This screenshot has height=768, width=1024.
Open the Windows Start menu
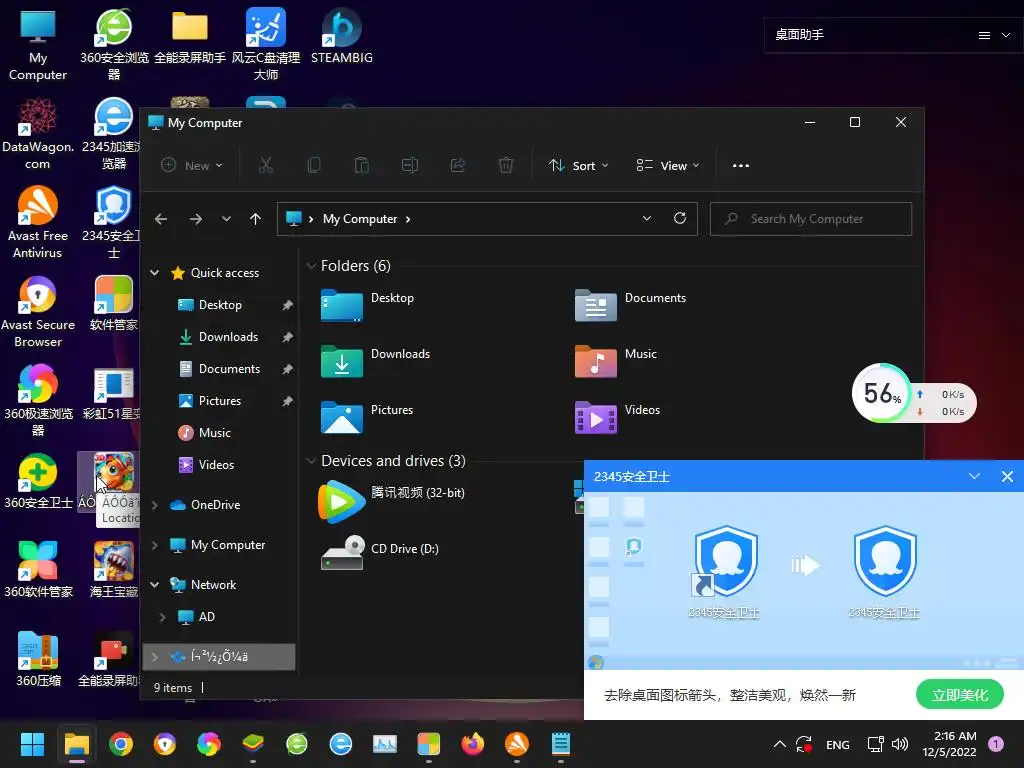click(x=33, y=744)
